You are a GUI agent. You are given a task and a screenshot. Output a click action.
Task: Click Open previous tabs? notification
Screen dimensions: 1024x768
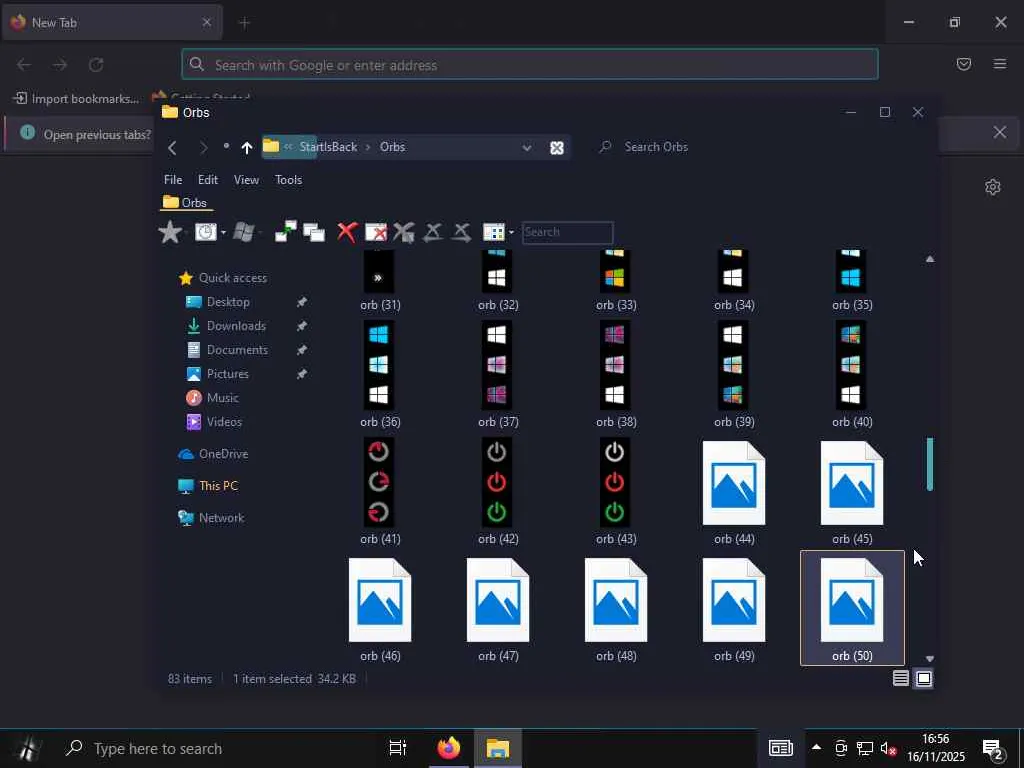[97, 135]
